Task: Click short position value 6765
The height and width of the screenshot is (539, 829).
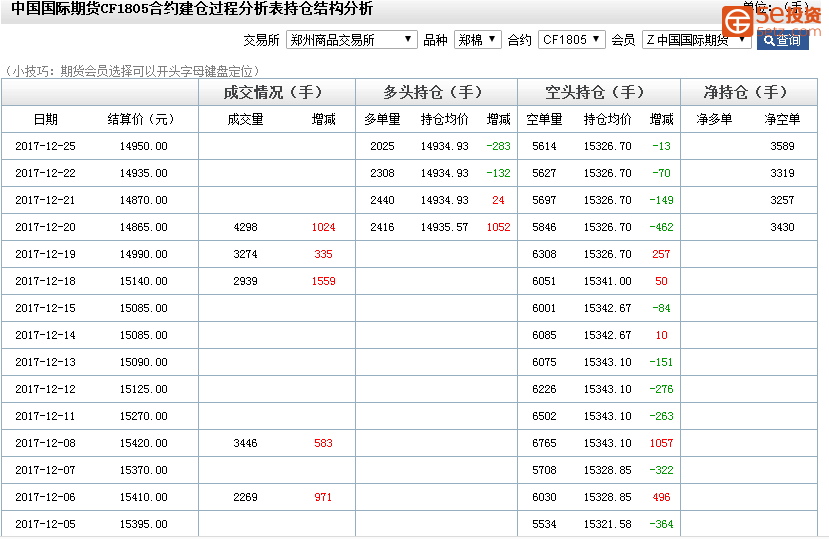Action: 544,443
